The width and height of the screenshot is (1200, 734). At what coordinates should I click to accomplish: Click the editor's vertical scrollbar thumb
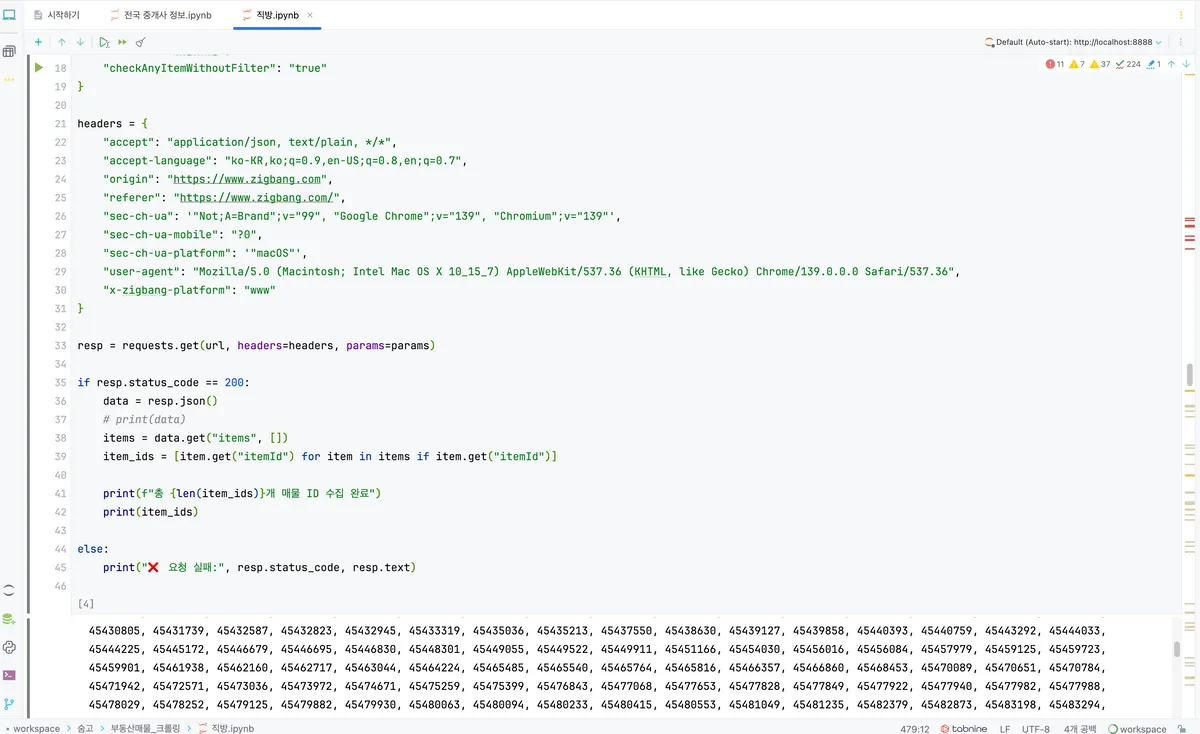coord(1189,375)
